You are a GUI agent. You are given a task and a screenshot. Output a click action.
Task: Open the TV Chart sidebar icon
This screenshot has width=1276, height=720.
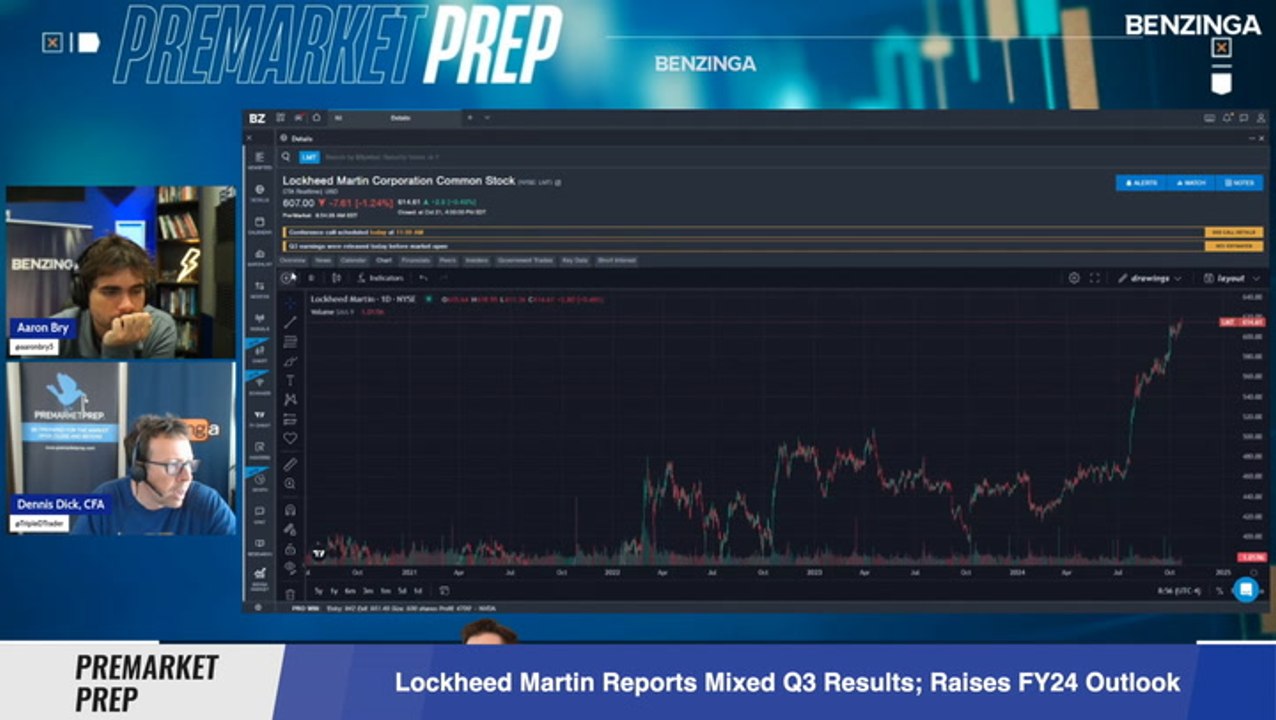click(260, 417)
